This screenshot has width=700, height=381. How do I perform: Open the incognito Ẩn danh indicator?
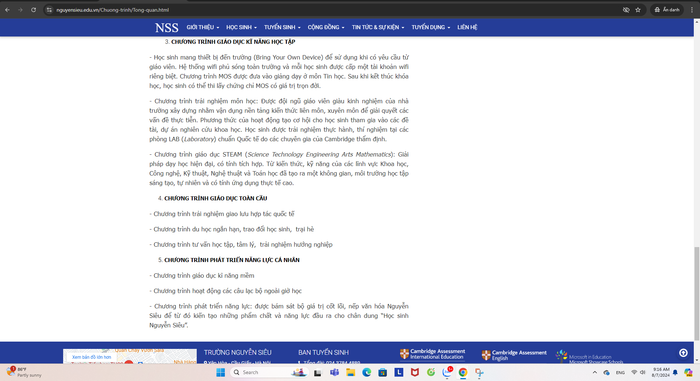(x=667, y=10)
